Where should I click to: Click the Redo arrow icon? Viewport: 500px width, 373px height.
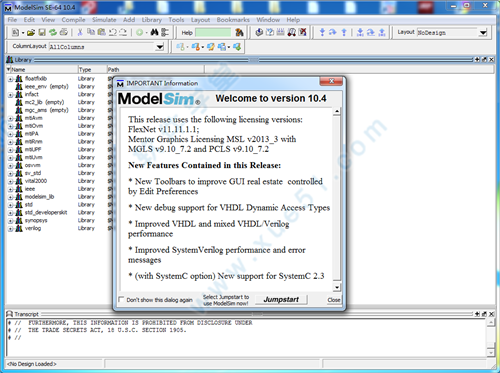[x=123, y=32]
